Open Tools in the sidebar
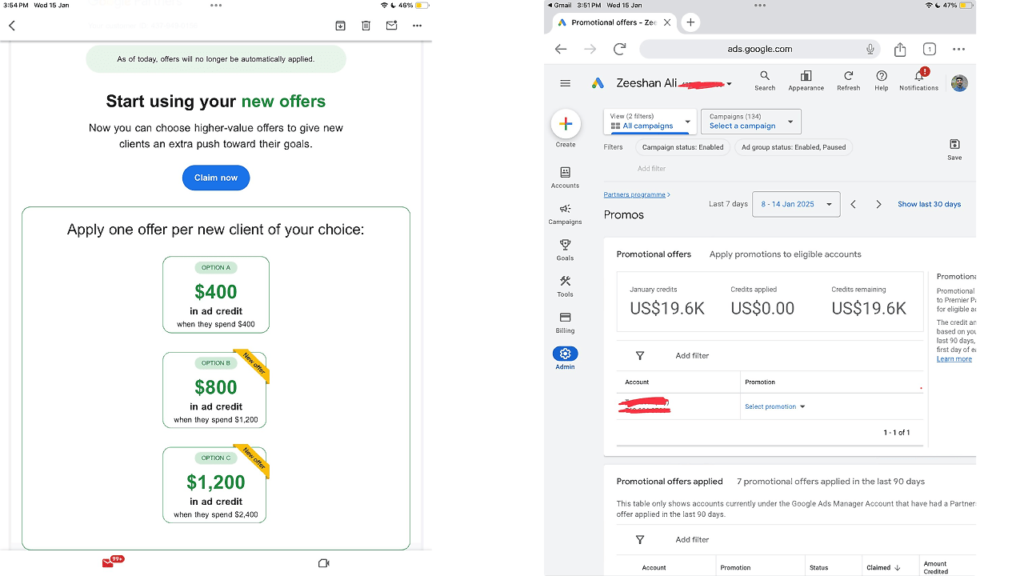Screen dimensions: 1024x576 coord(565,286)
